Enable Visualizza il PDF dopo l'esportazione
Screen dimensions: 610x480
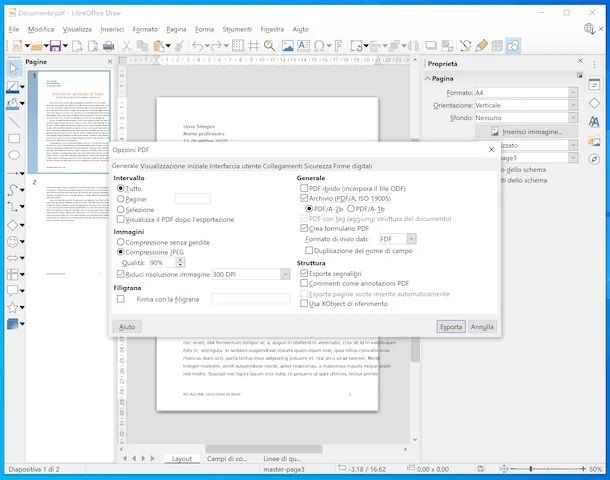pyautogui.click(x=121, y=219)
